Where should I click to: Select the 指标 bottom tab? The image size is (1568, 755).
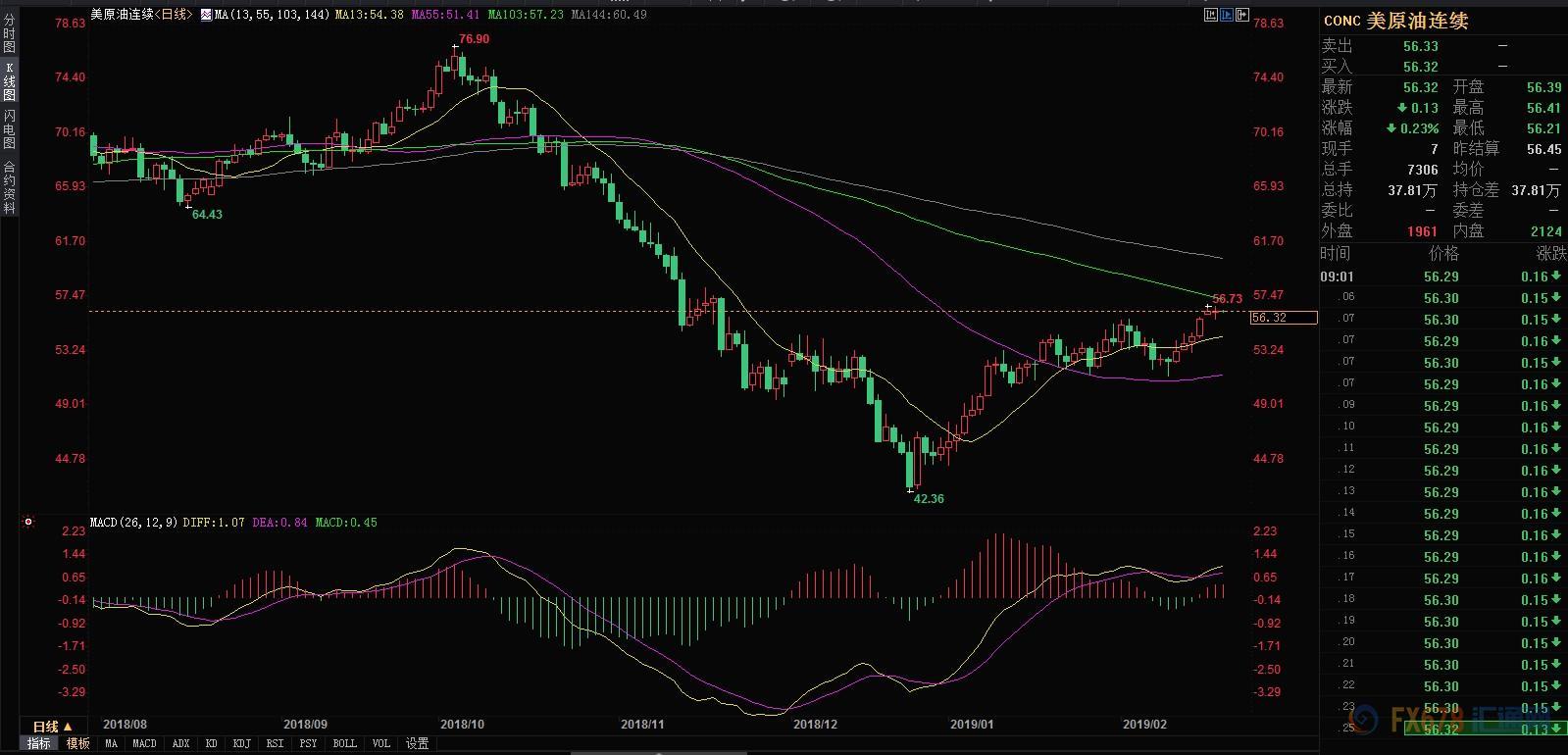point(39,744)
